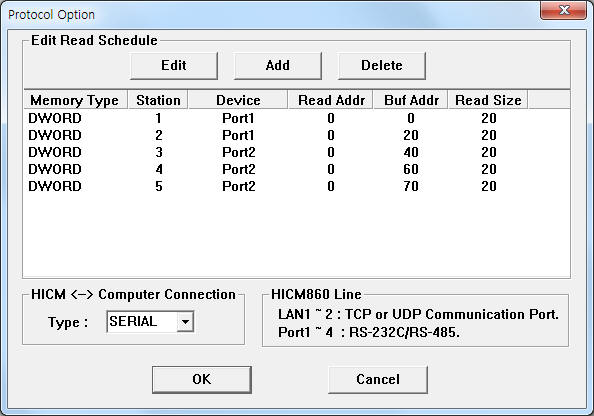Sort by Memory Type column header
594x416 pixels.
point(75,100)
